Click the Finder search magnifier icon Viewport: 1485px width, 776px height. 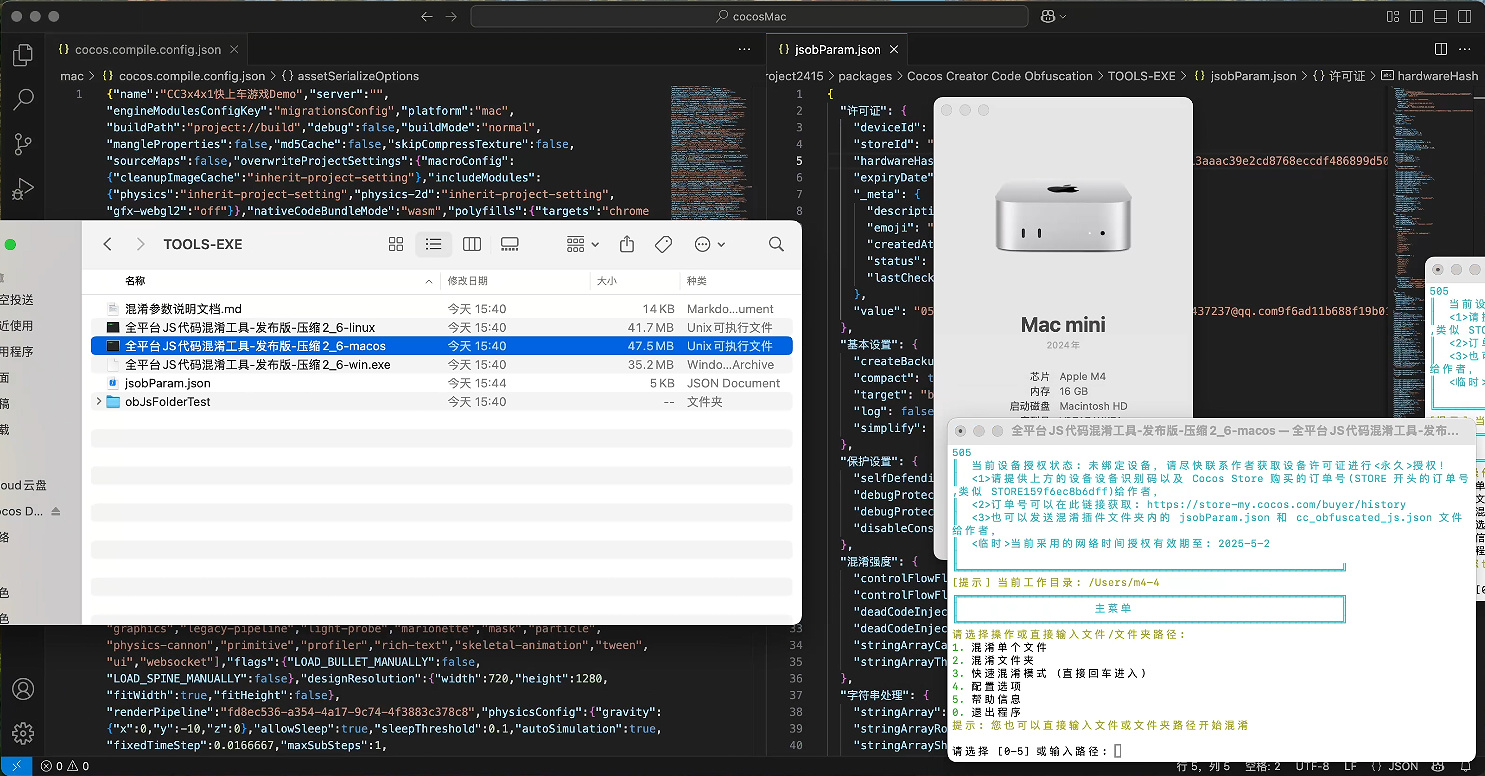click(776, 245)
